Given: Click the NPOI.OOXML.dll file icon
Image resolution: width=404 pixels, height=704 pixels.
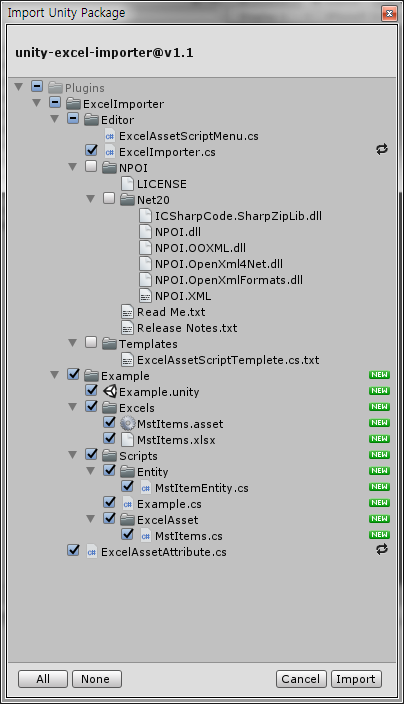Looking at the screenshot, I should [145, 248].
